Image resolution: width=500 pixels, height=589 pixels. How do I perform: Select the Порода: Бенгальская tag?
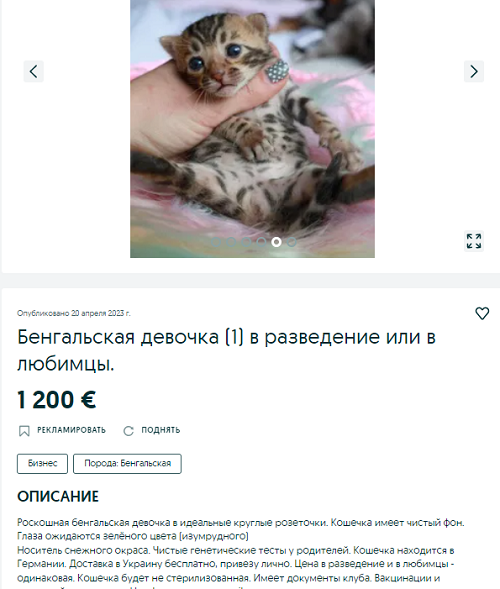tap(127, 464)
